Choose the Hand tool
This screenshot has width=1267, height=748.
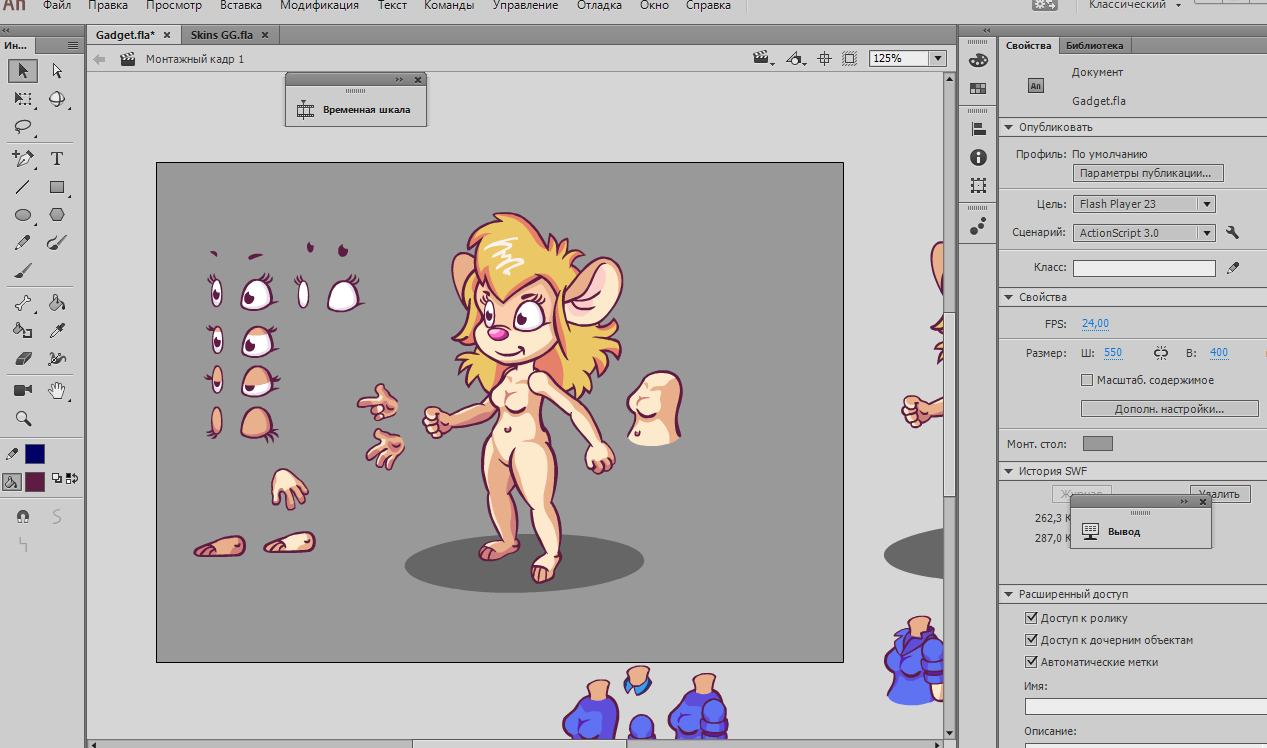[57, 390]
